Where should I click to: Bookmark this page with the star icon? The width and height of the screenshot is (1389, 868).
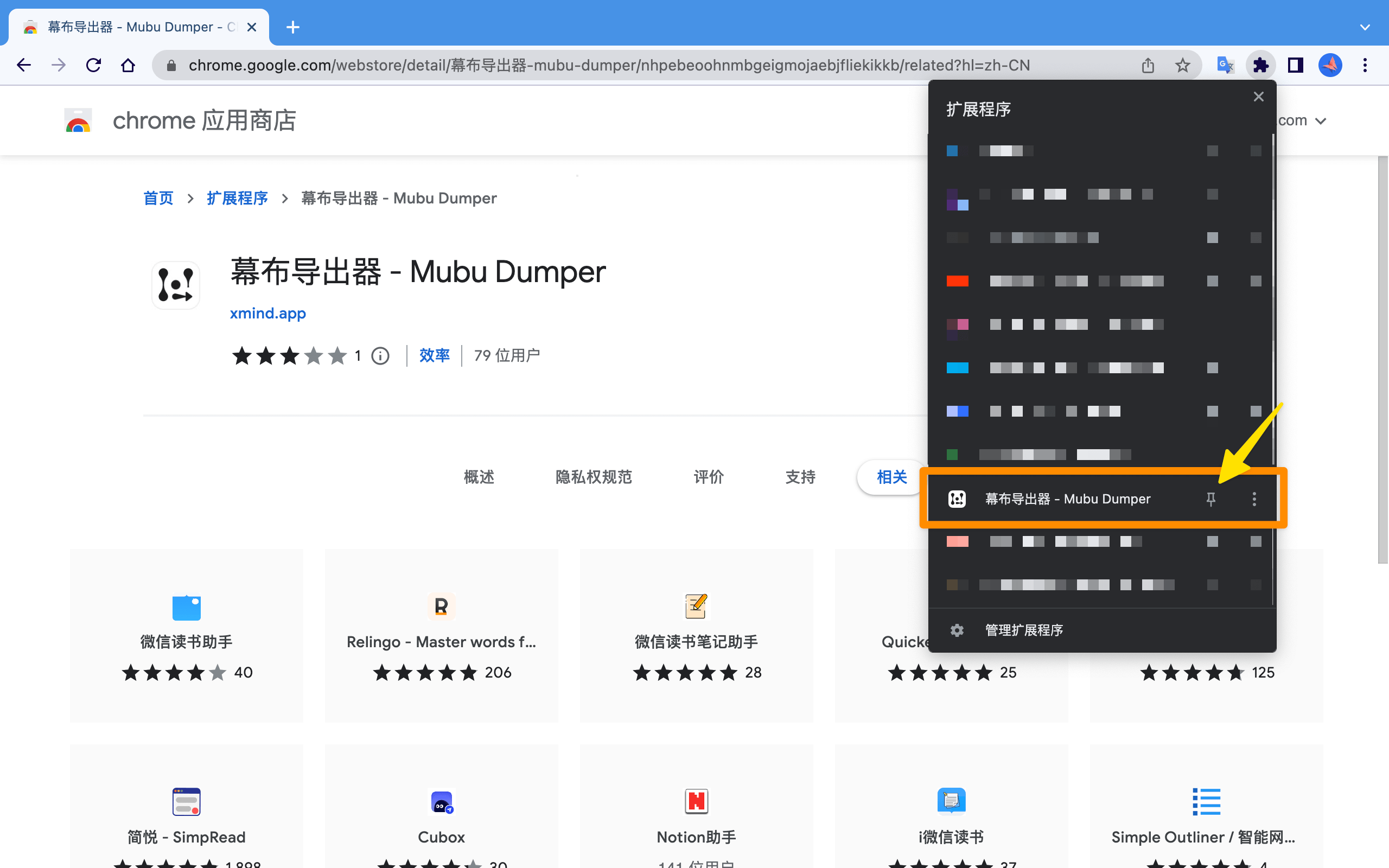point(1182,65)
